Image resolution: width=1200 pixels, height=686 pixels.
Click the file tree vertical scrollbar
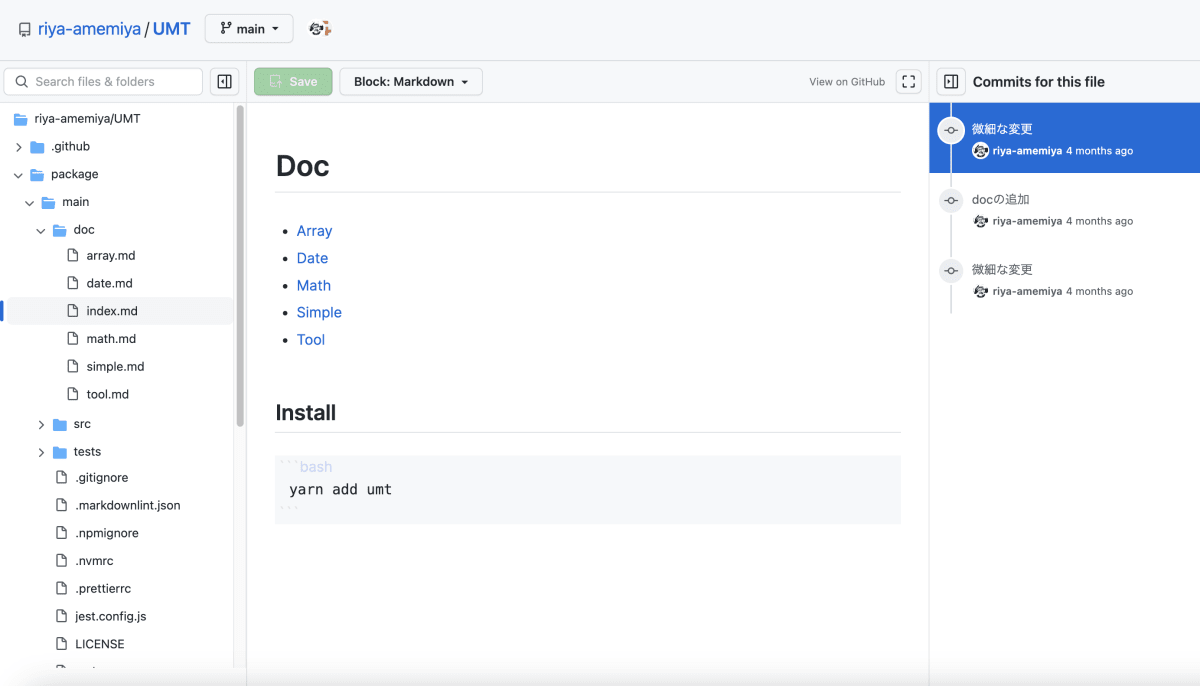pos(240,266)
